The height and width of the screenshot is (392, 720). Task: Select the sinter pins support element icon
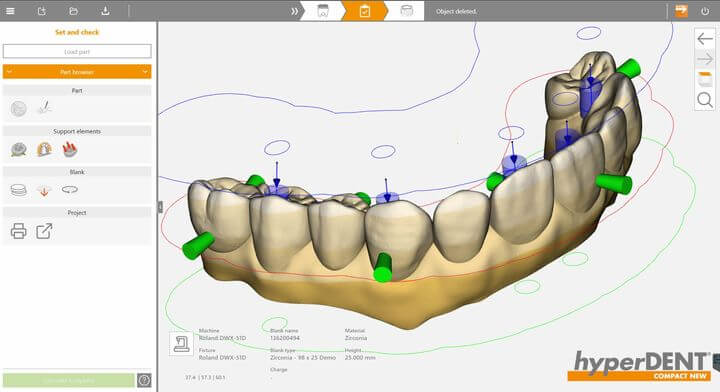(x=70, y=150)
